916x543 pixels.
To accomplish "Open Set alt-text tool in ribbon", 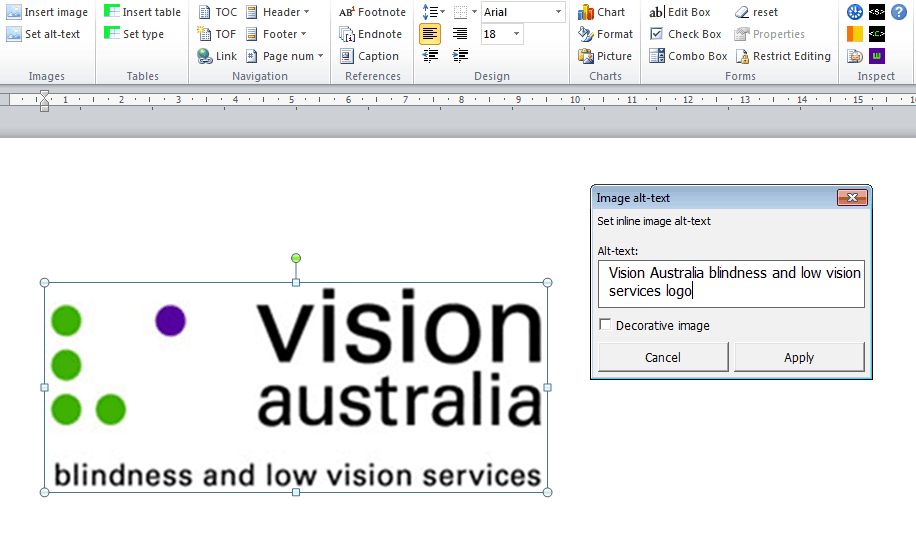I will 43,34.
